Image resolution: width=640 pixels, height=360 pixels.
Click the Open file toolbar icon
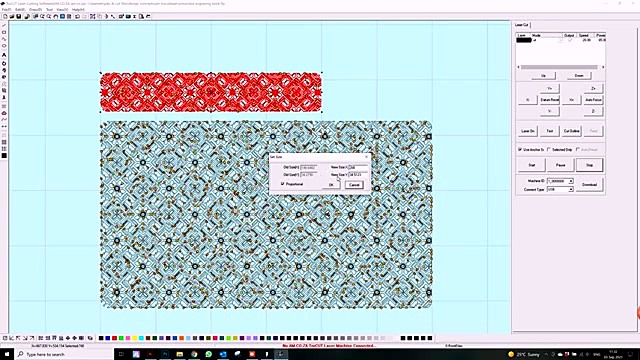pos(12,17)
